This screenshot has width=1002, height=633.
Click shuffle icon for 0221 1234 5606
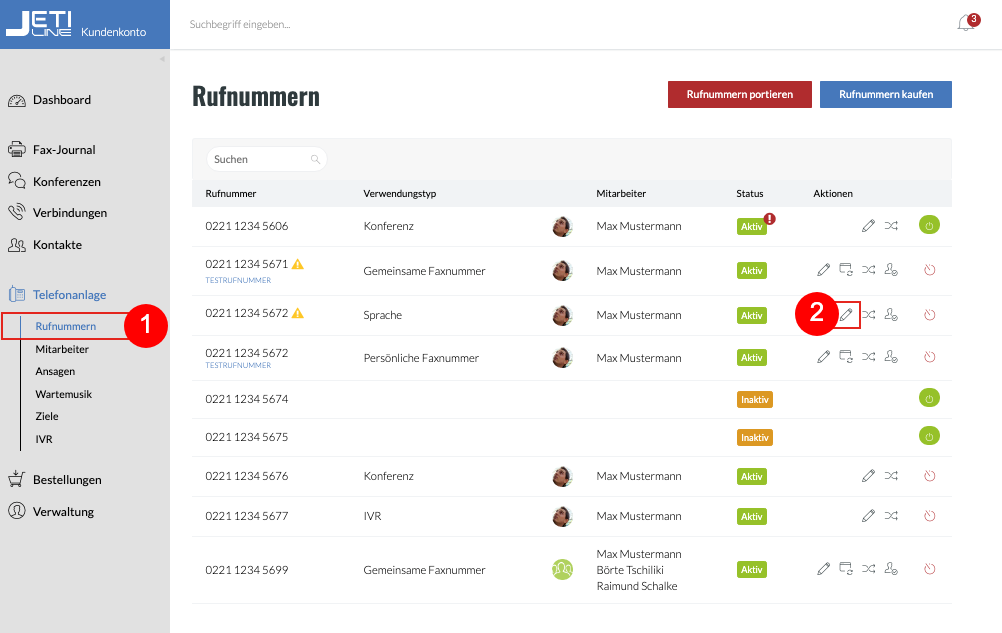coord(891,226)
